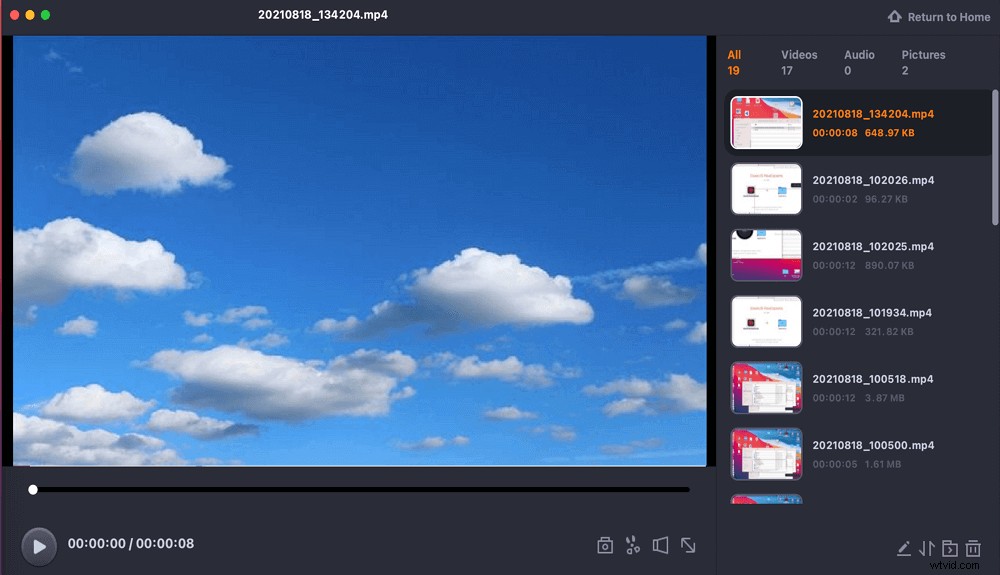Open the Audio tab

coord(859,62)
